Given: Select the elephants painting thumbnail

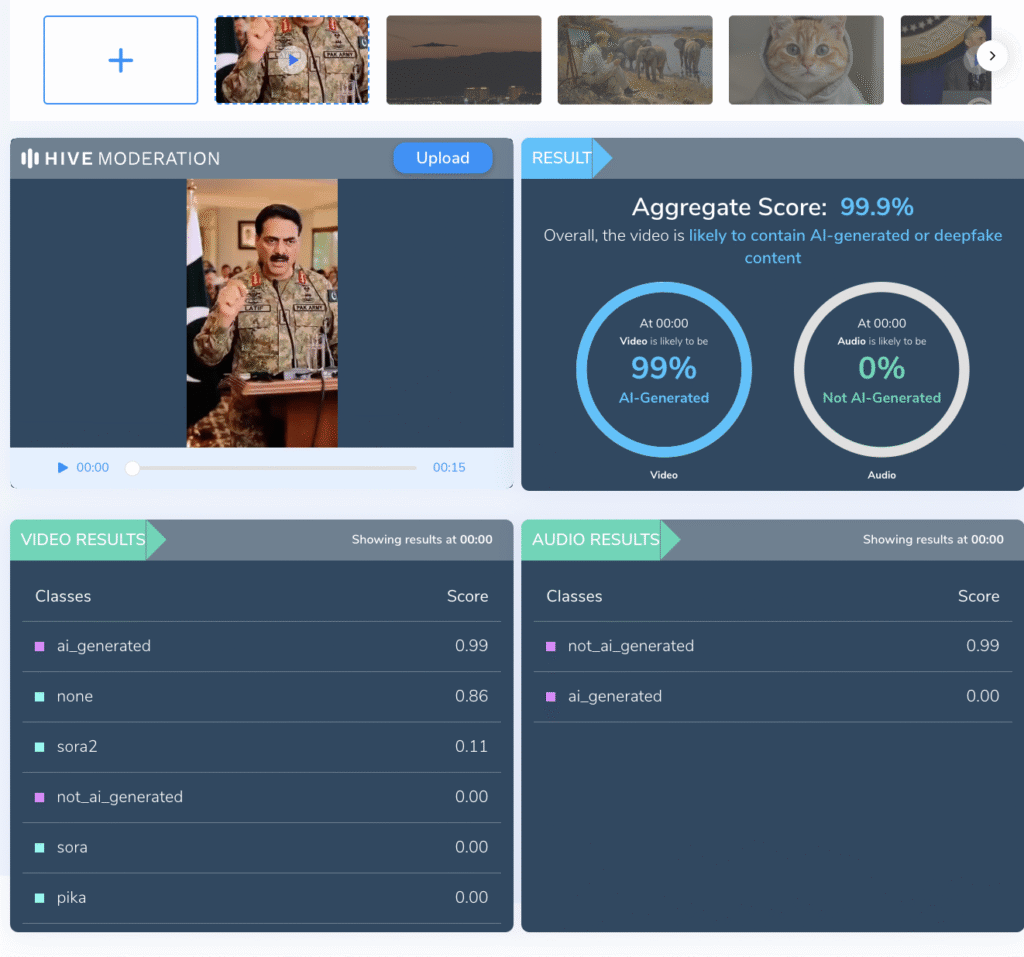Looking at the screenshot, I should pyautogui.click(x=634, y=60).
